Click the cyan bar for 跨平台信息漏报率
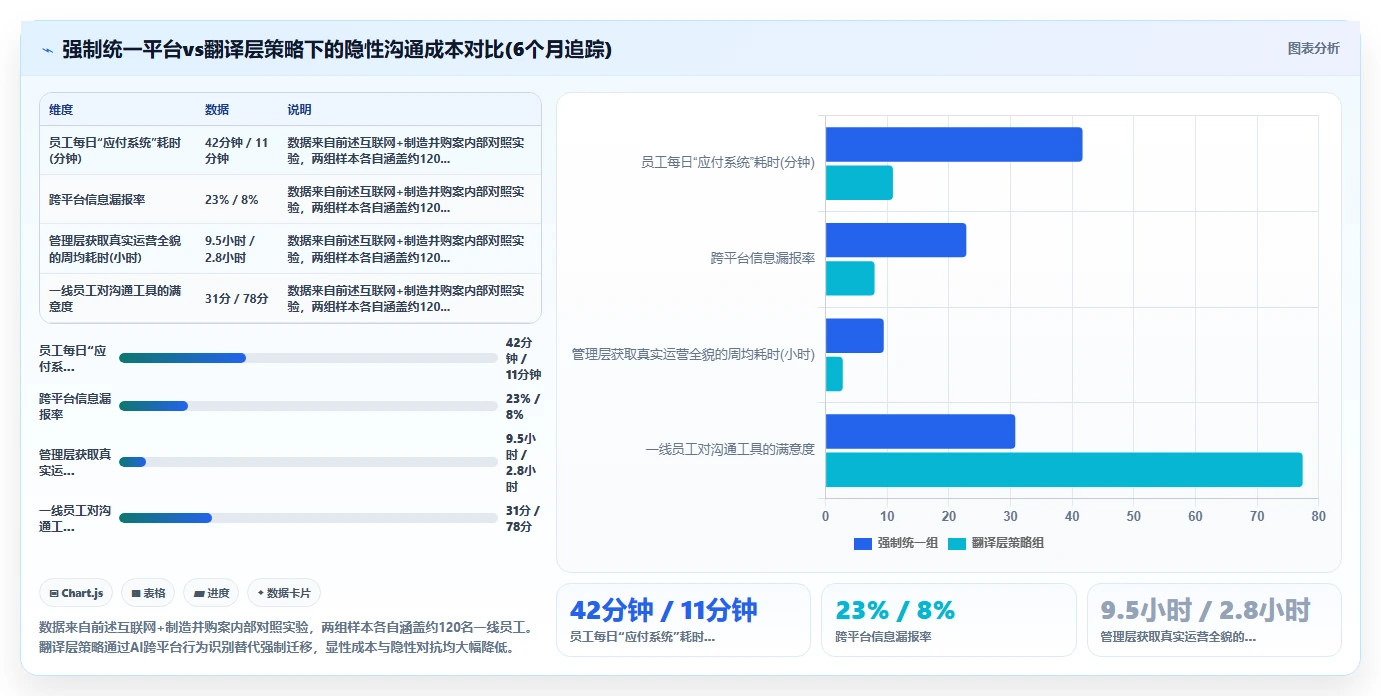This screenshot has height=696, width=1381. click(850, 278)
